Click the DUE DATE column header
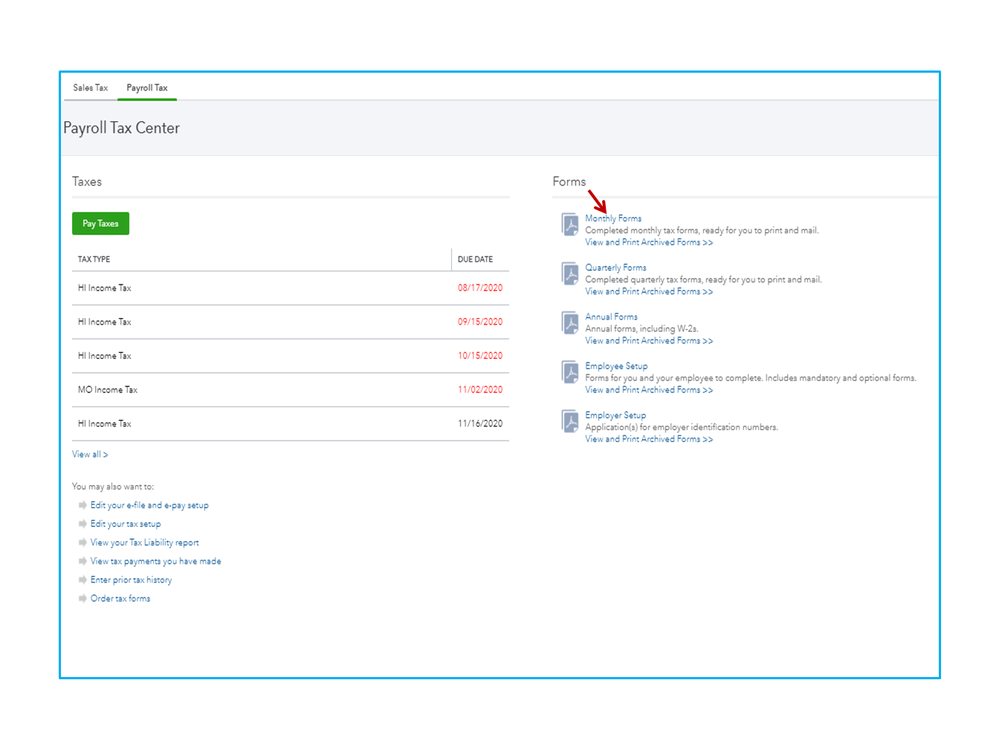The image size is (999, 749). (475, 259)
